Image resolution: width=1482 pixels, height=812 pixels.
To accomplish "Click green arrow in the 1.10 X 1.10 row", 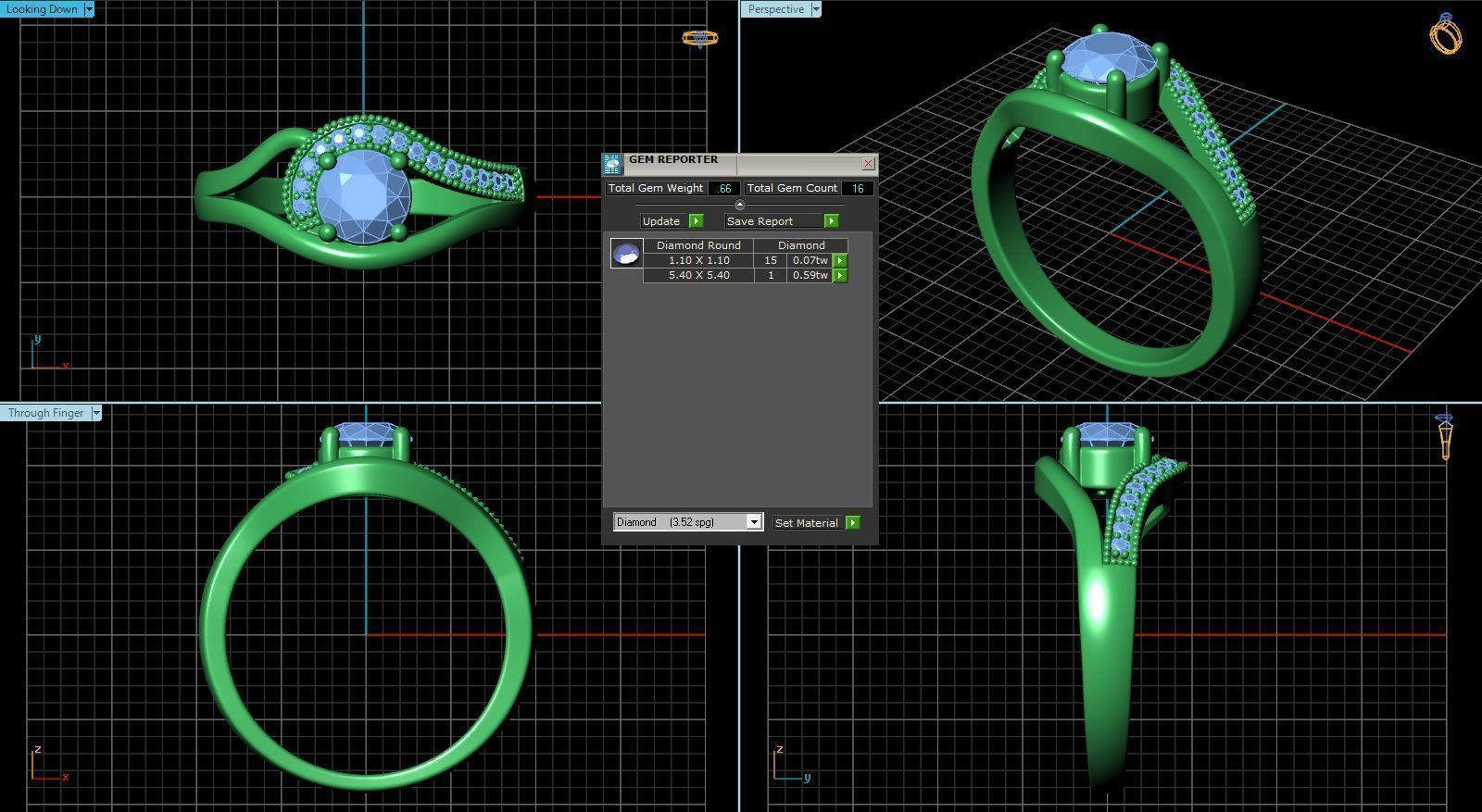I will [840, 261].
